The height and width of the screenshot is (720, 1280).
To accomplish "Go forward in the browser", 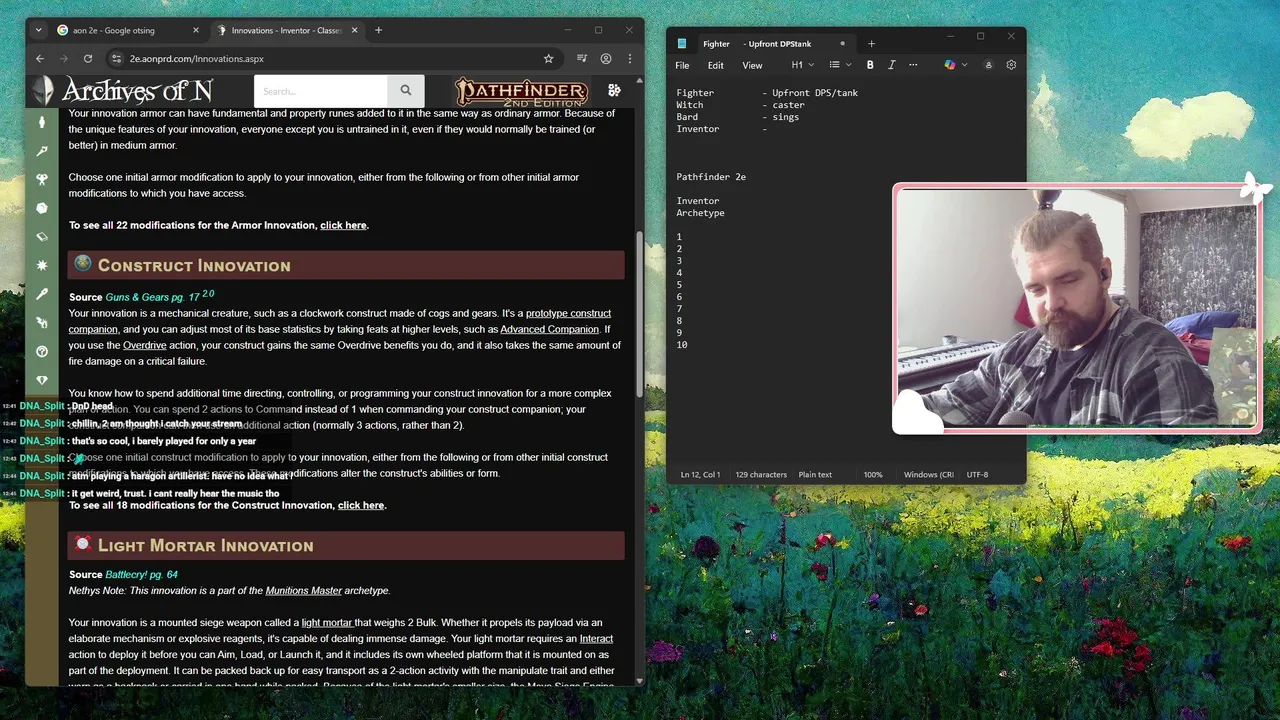I will tap(64, 59).
